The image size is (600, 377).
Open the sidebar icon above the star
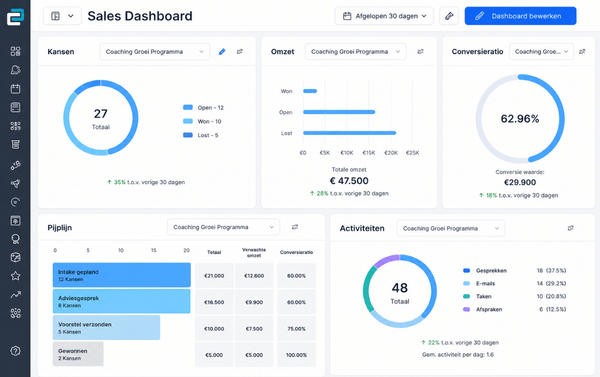coord(15,258)
